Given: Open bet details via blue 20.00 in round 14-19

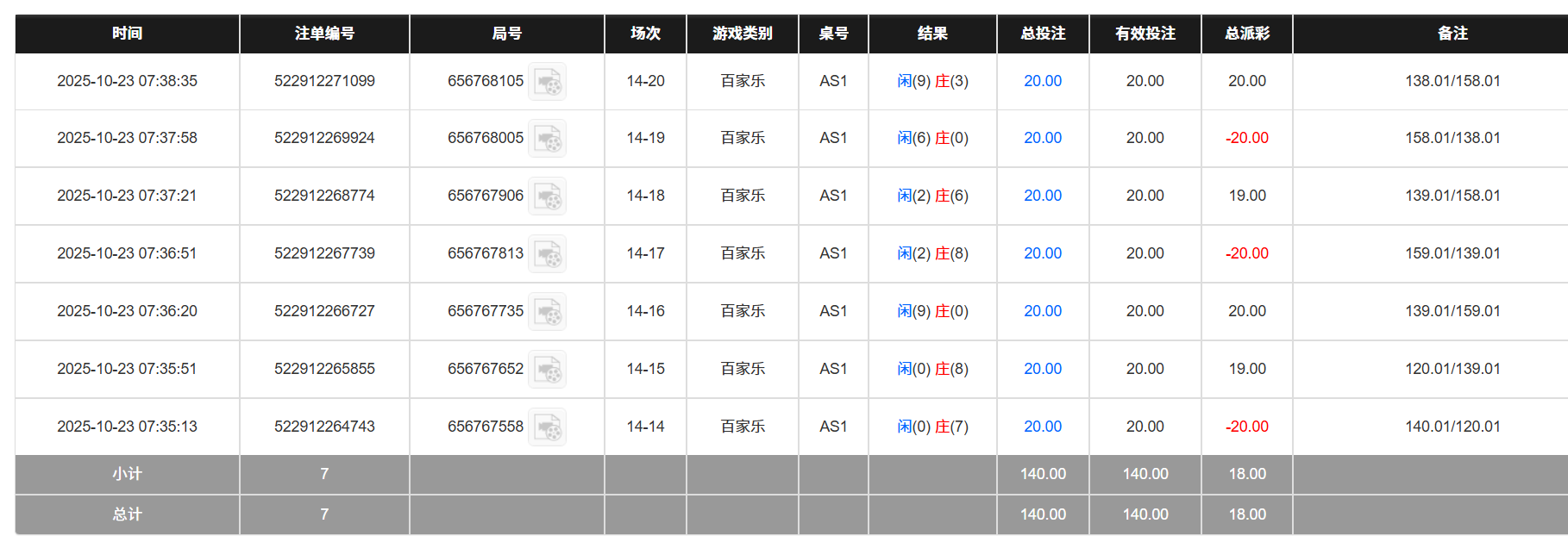Looking at the screenshot, I should coord(1042,138).
